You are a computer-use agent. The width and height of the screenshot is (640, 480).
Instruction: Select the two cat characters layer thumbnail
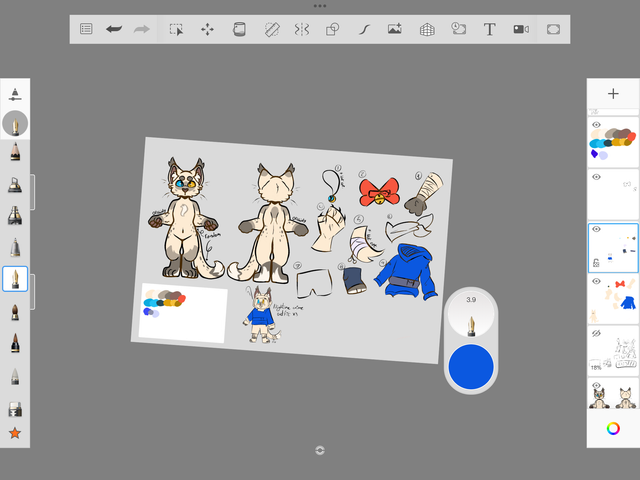point(613,394)
